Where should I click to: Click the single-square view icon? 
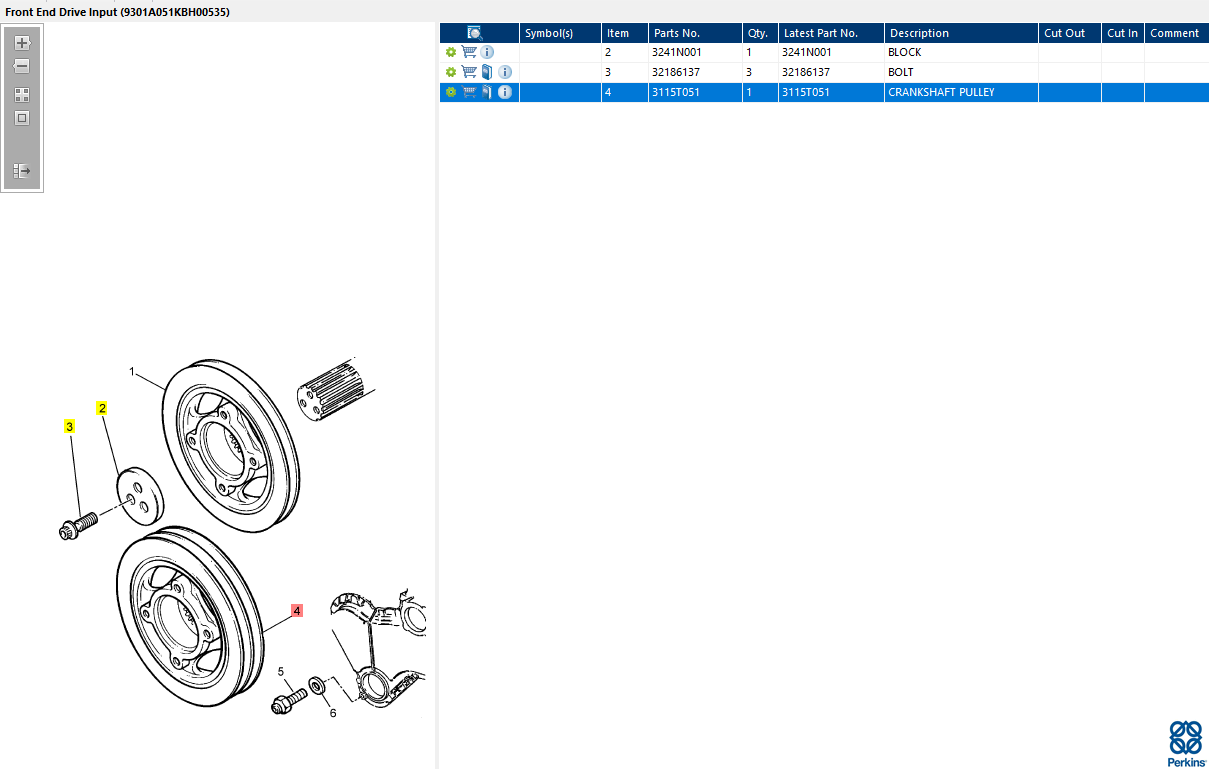click(22, 118)
